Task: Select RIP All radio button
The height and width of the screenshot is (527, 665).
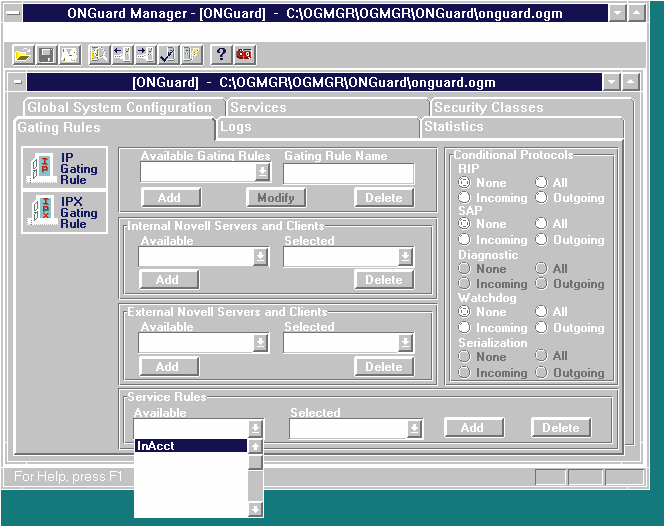Action: point(541,182)
